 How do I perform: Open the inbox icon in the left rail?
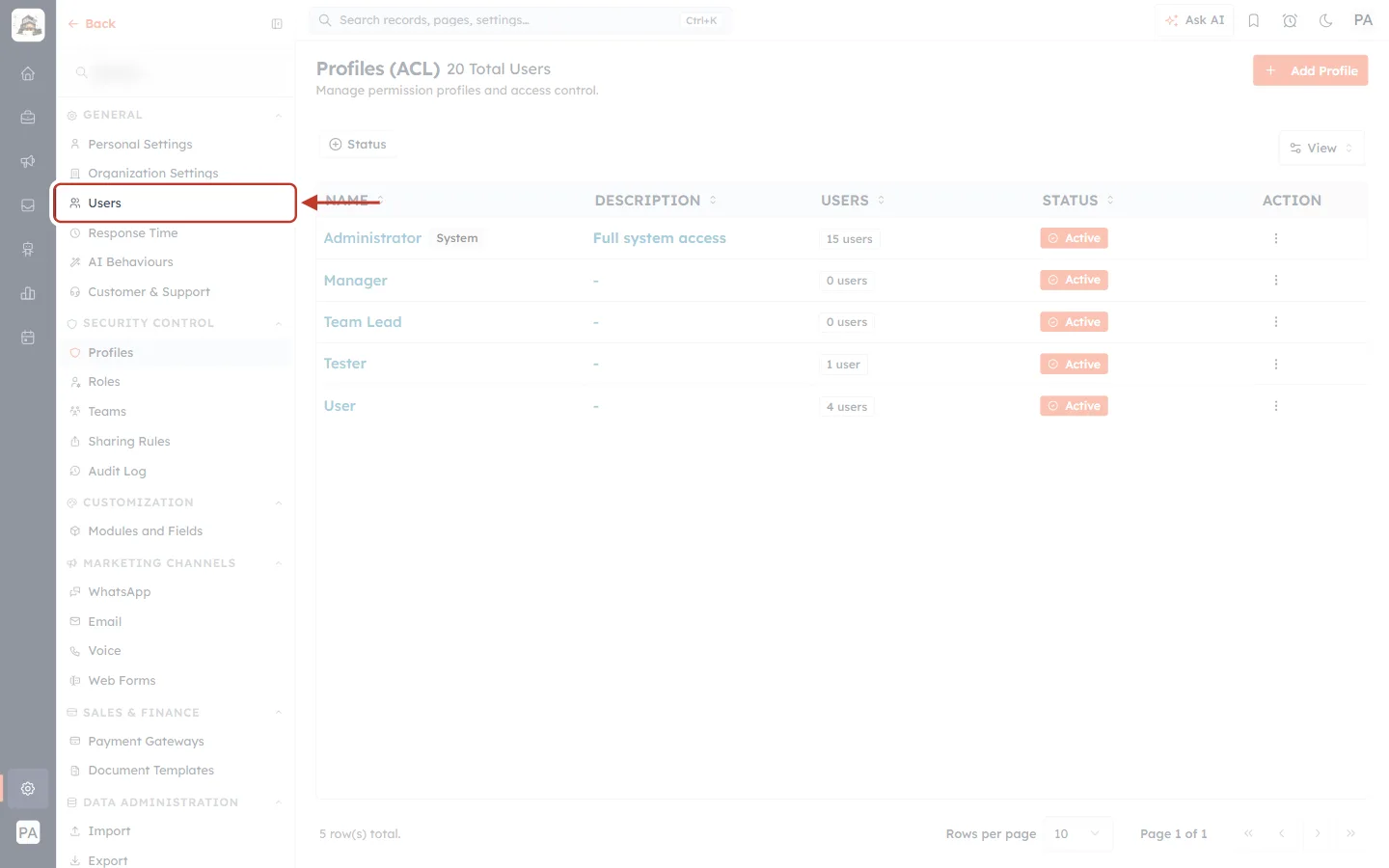point(28,205)
